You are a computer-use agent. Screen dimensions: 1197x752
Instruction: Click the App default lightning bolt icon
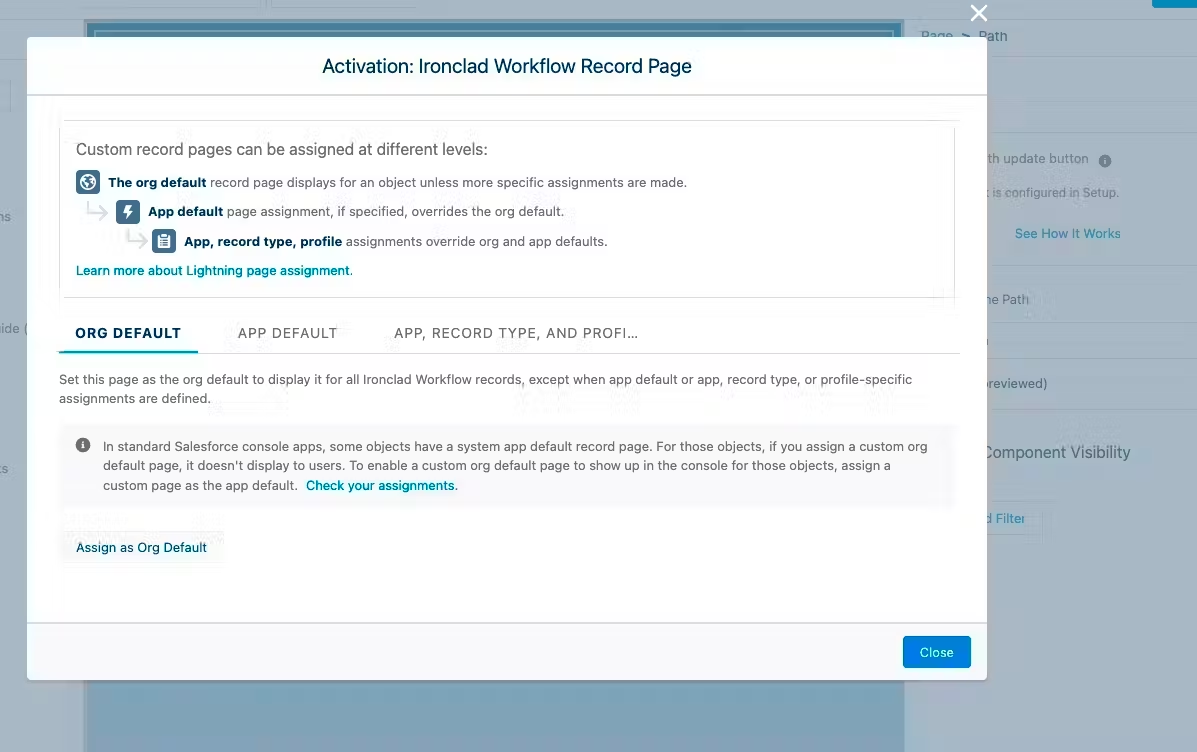[127, 211]
